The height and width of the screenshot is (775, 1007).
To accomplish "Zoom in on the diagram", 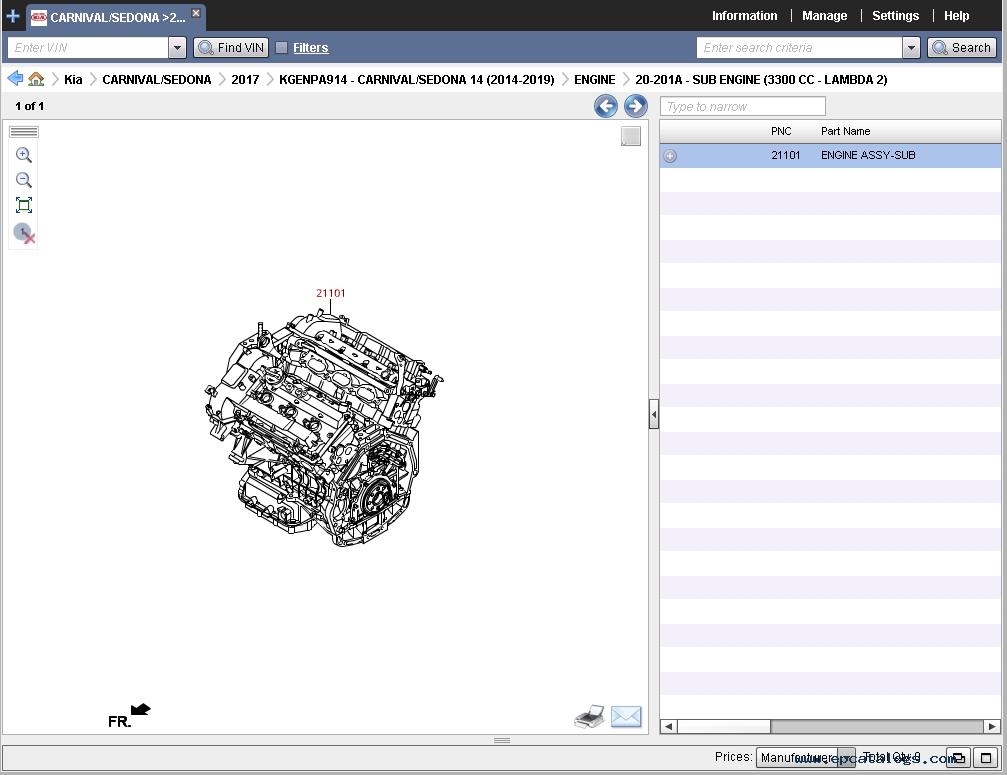I will point(24,155).
